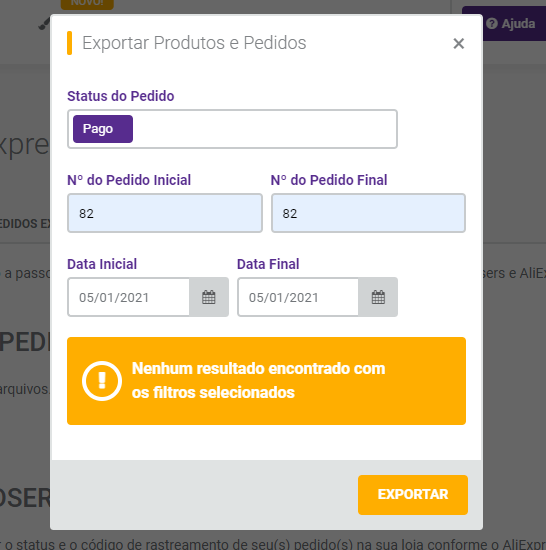Screen dimensions: 546x550
Task: Click the EXPORTAR button
Action: 413,495
